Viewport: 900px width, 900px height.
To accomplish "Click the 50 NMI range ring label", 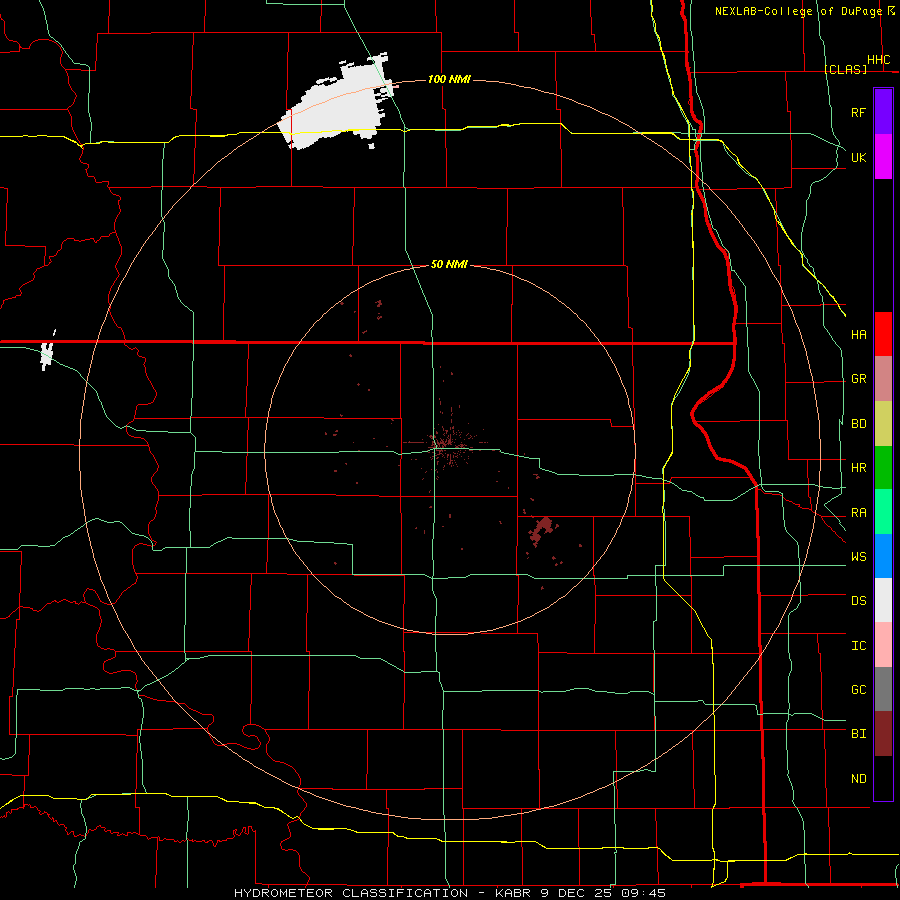I will [x=449, y=264].
